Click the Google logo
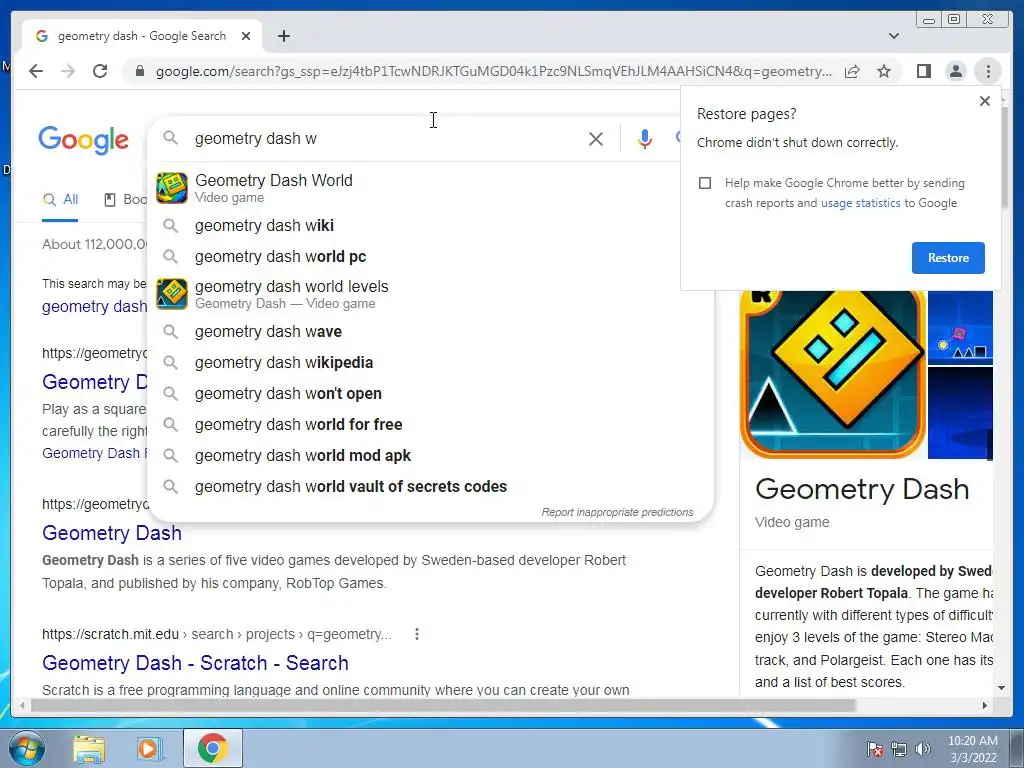 click(x=84, y=140)
